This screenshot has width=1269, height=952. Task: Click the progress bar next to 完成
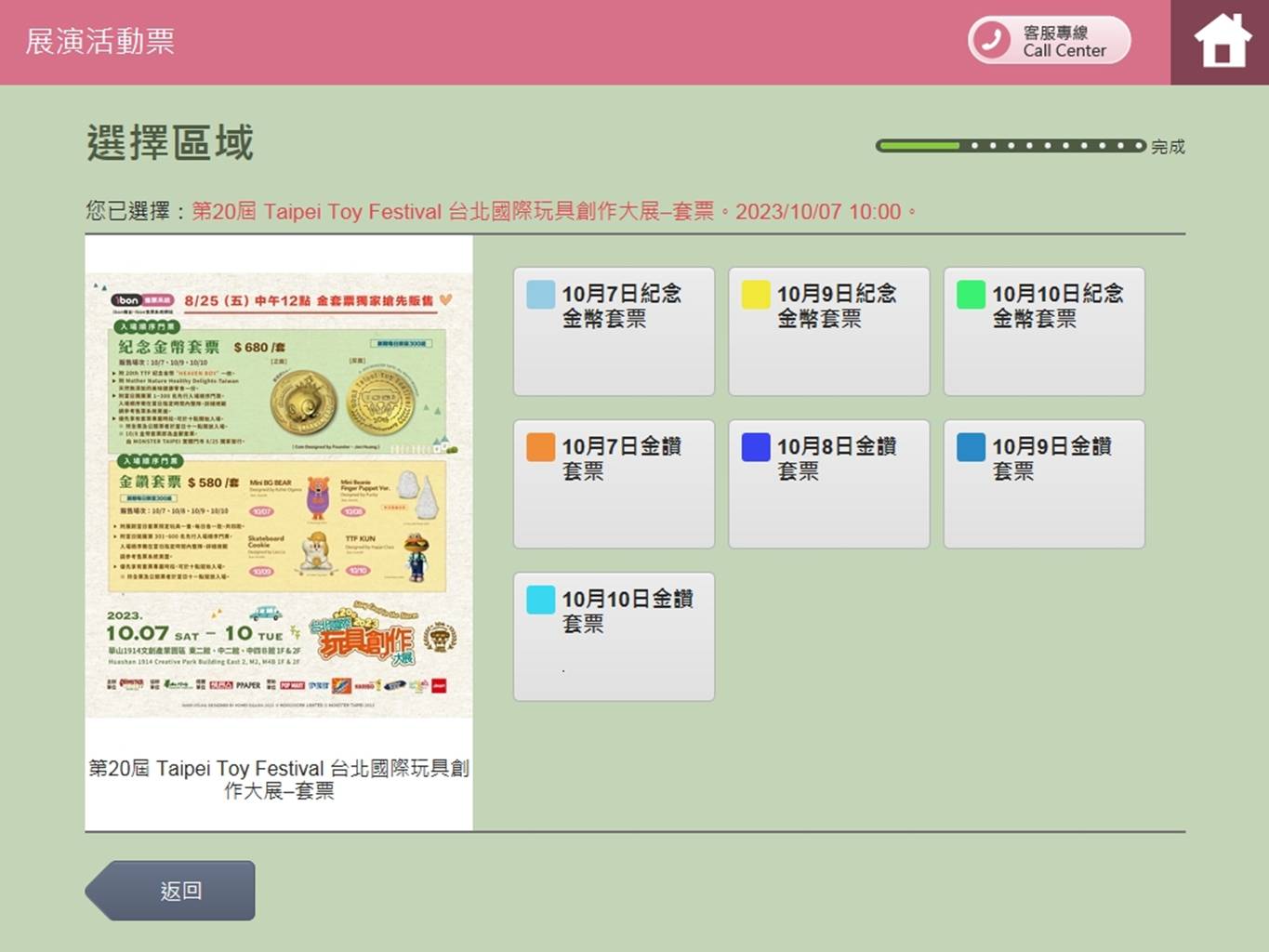click(x=1011, y=146)
